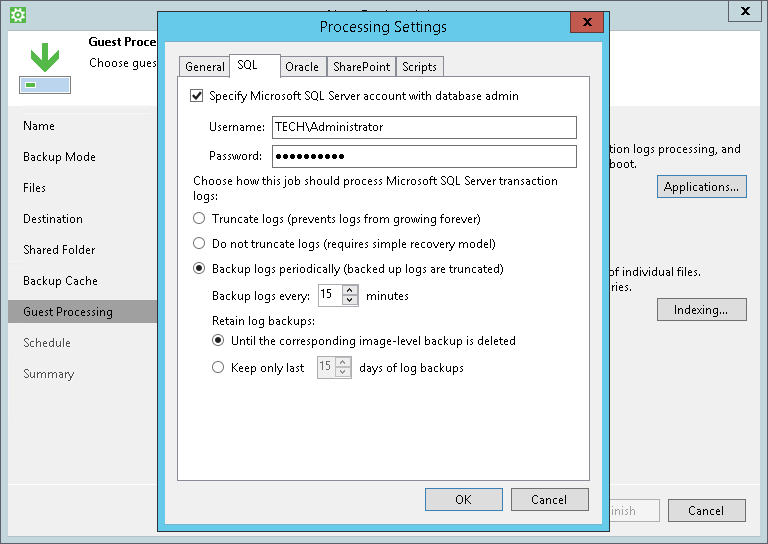Go to Backup Mode wizard step
This screenshot has width=768, height=544.
(x=59, y=157)
